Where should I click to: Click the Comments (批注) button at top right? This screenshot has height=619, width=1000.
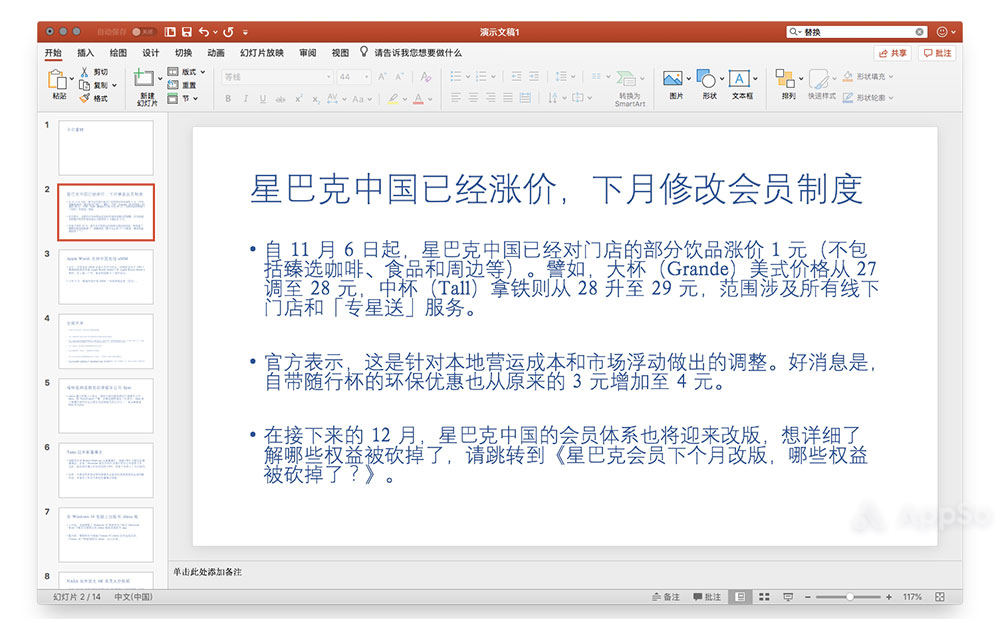937,53
